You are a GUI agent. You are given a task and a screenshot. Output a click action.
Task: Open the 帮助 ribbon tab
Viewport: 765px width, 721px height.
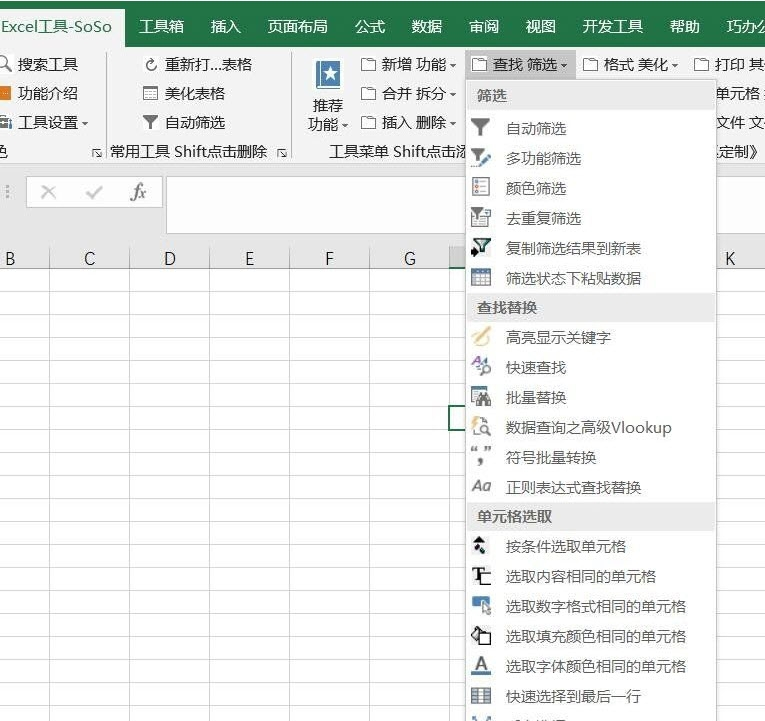(684, 26)
